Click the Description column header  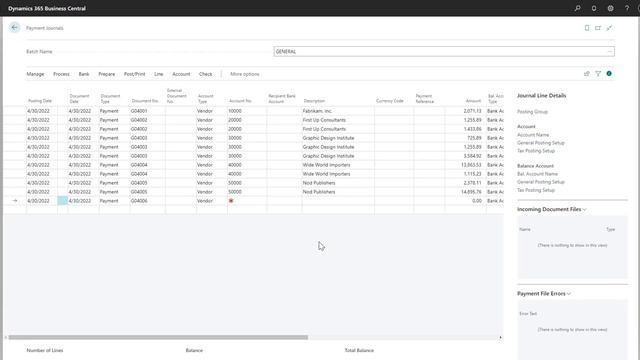(x=314, y=101)
